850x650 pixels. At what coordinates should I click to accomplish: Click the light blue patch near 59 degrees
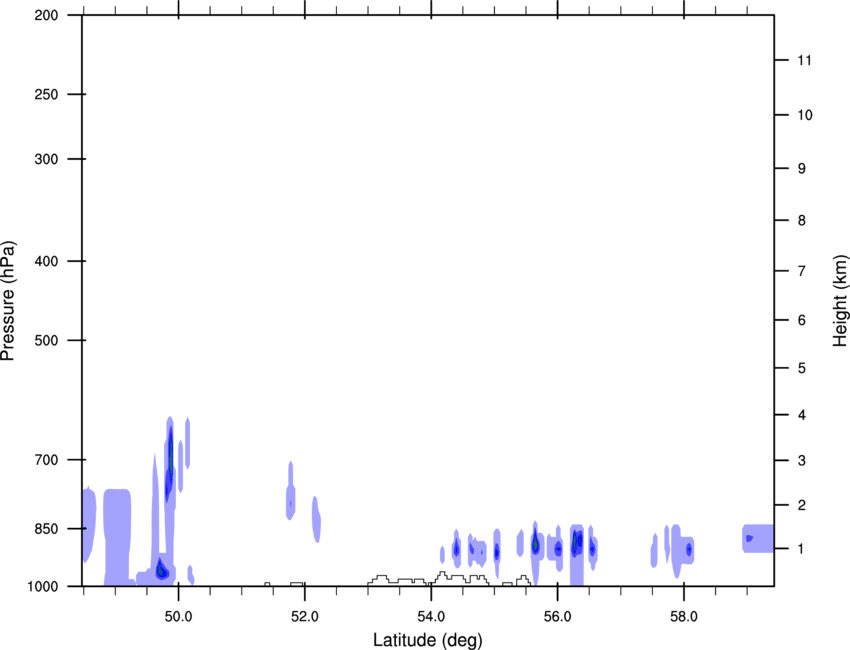coord(758,538)
